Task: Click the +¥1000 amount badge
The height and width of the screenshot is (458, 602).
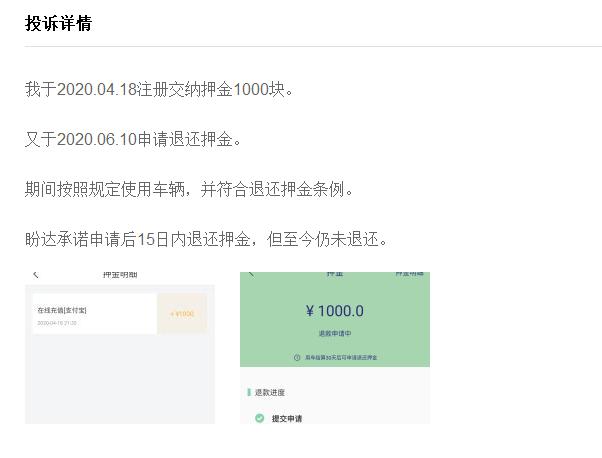Action: point(182,314)
